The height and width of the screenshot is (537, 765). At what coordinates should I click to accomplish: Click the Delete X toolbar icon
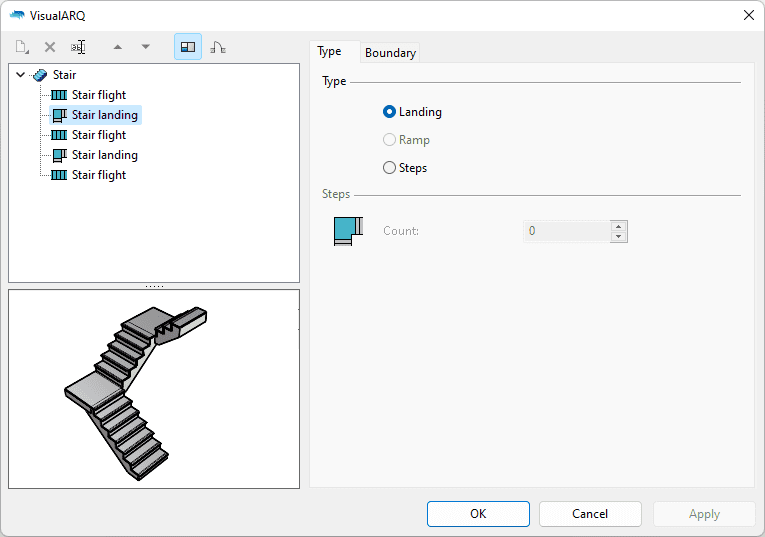click(x=50, y=47)
